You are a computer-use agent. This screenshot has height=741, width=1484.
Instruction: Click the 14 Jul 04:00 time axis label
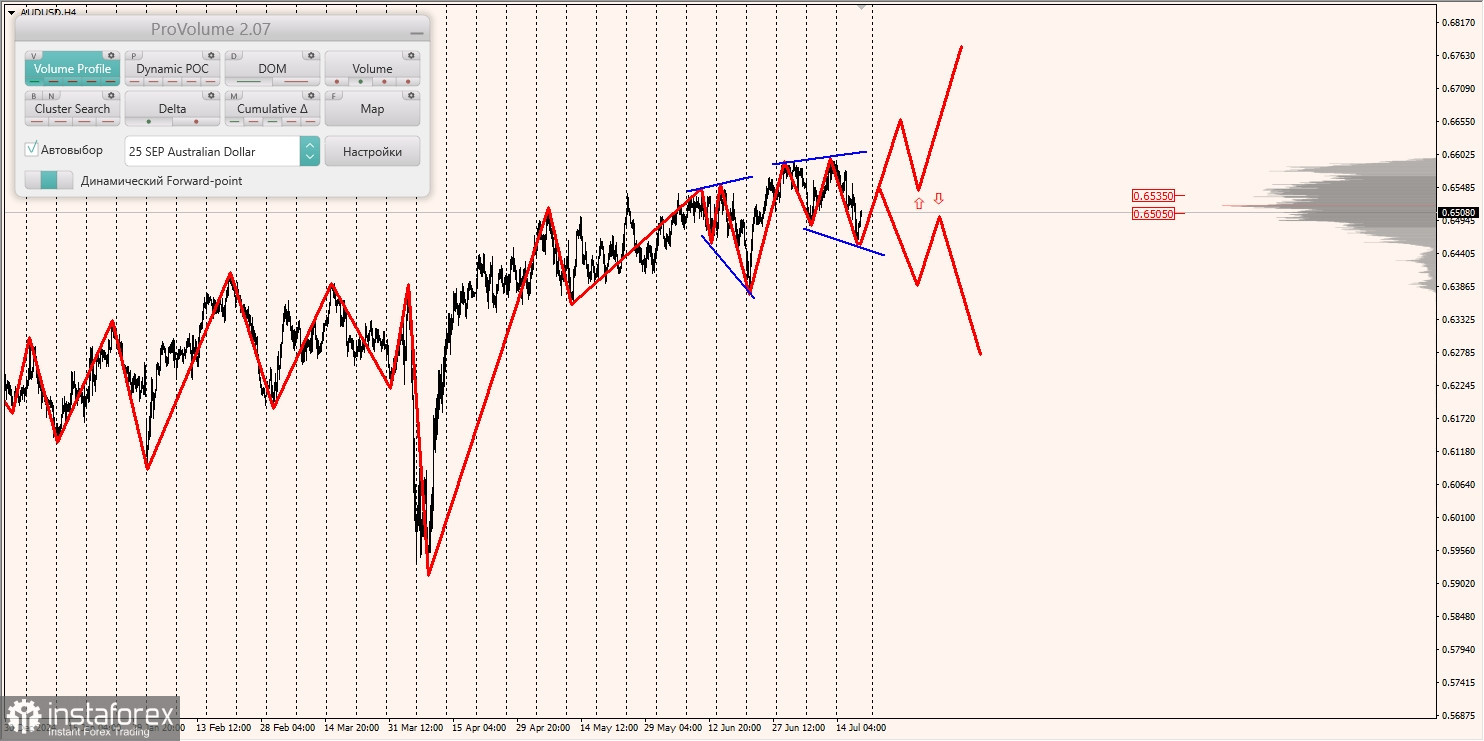860,728
